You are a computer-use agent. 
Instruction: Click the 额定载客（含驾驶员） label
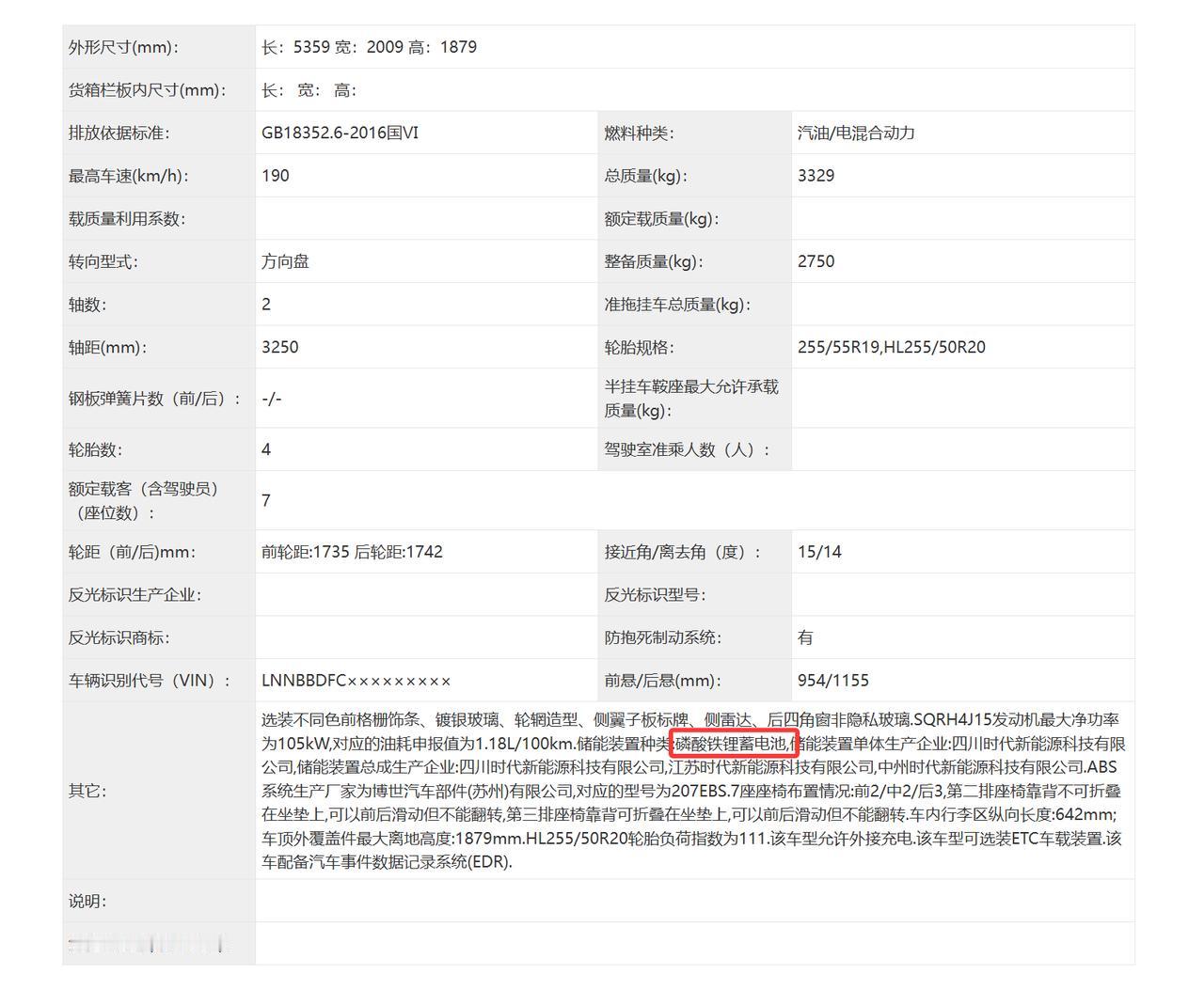coord(143,501)
